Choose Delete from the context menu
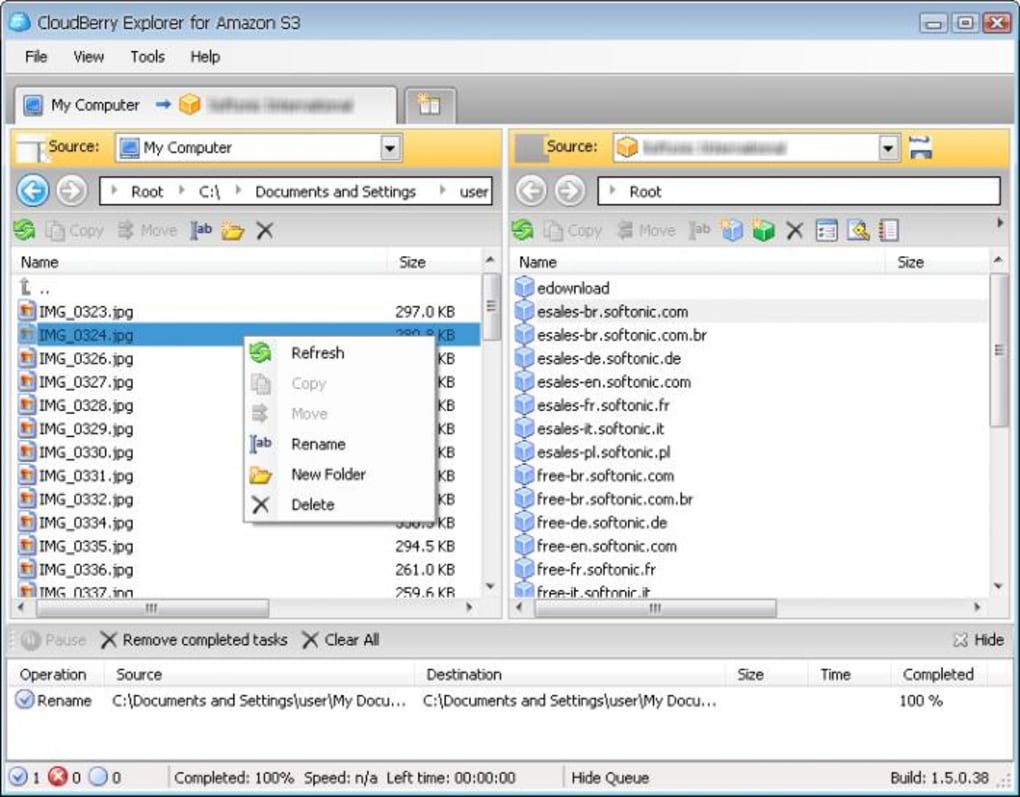Image resolution: width=1020 pixels, height=797 pixels. tap(338, 504)
